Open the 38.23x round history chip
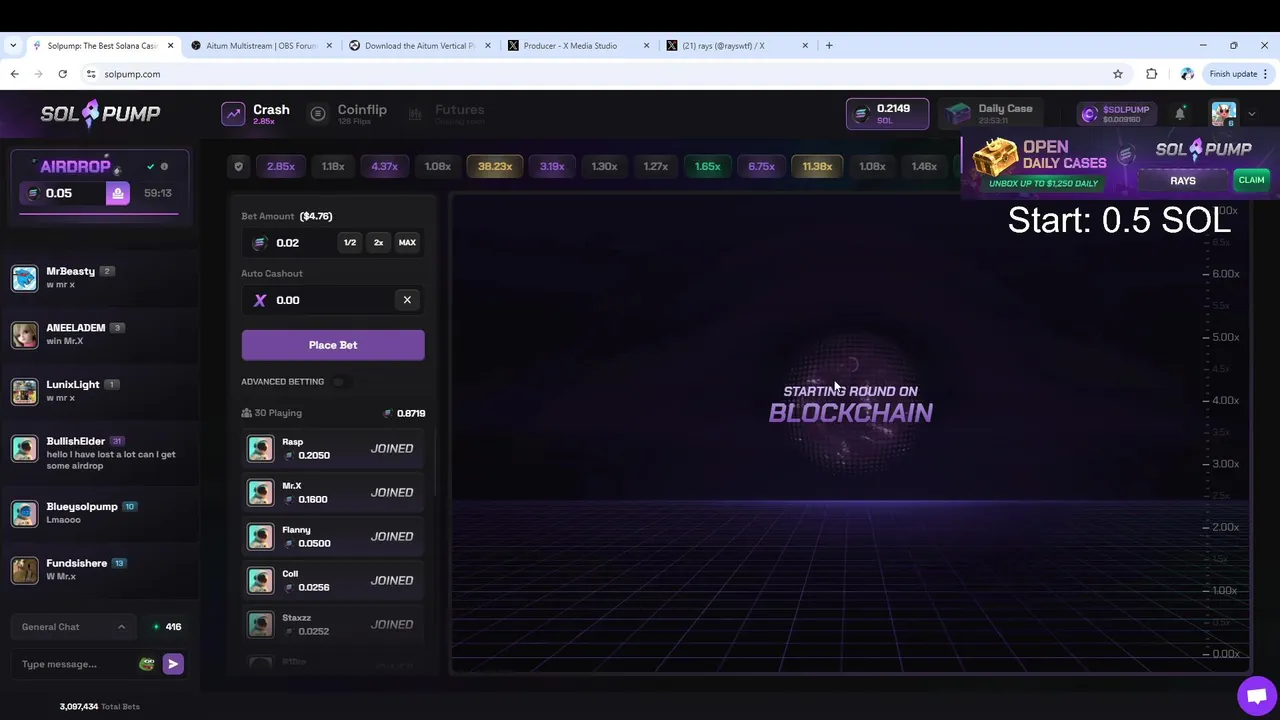This screenshot has width=1280, height=720. coord(495,166)
